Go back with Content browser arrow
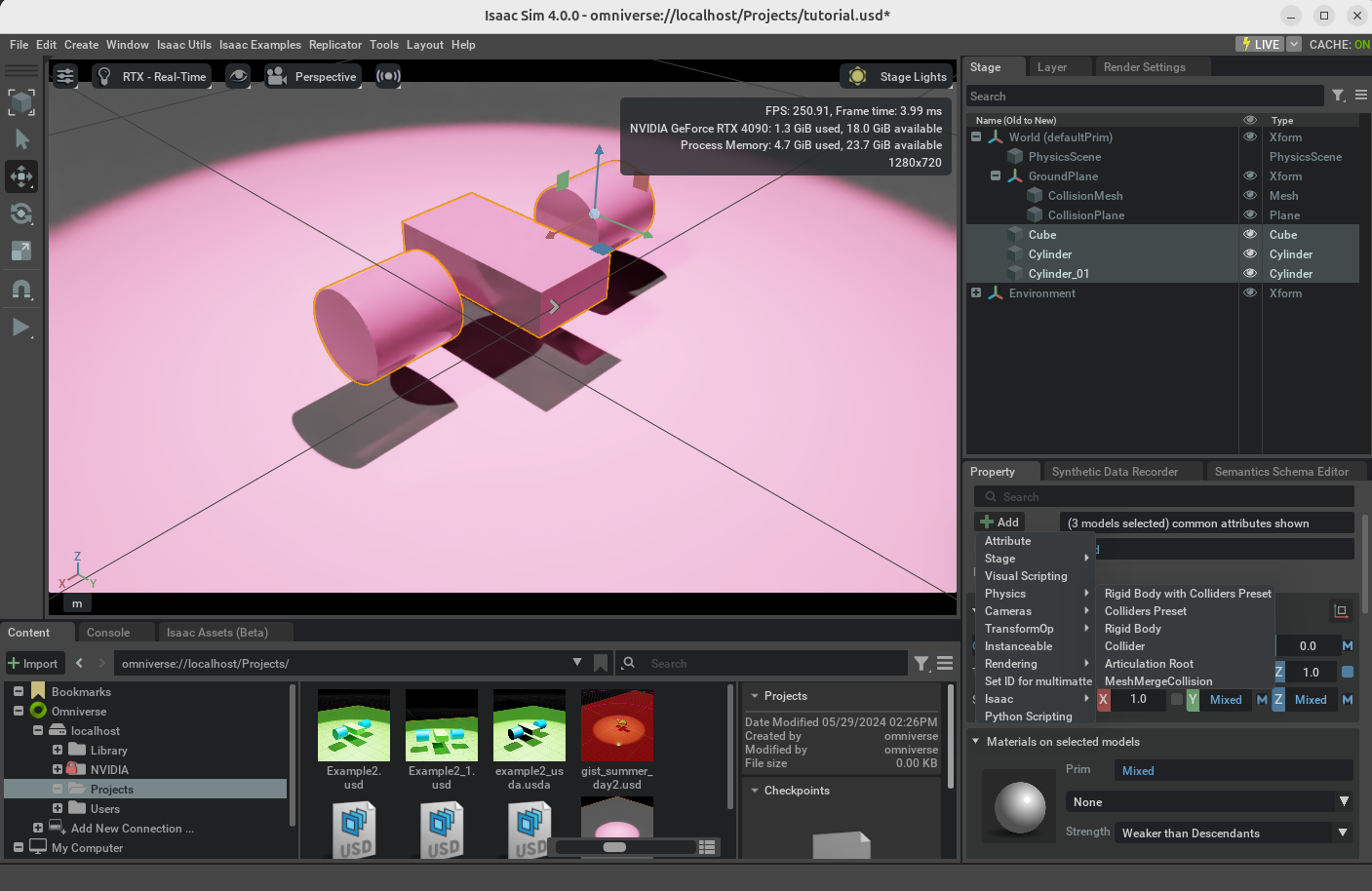The width and height of the screenshot is (1372, 891). pyautogui.click(x=80, y=663)
